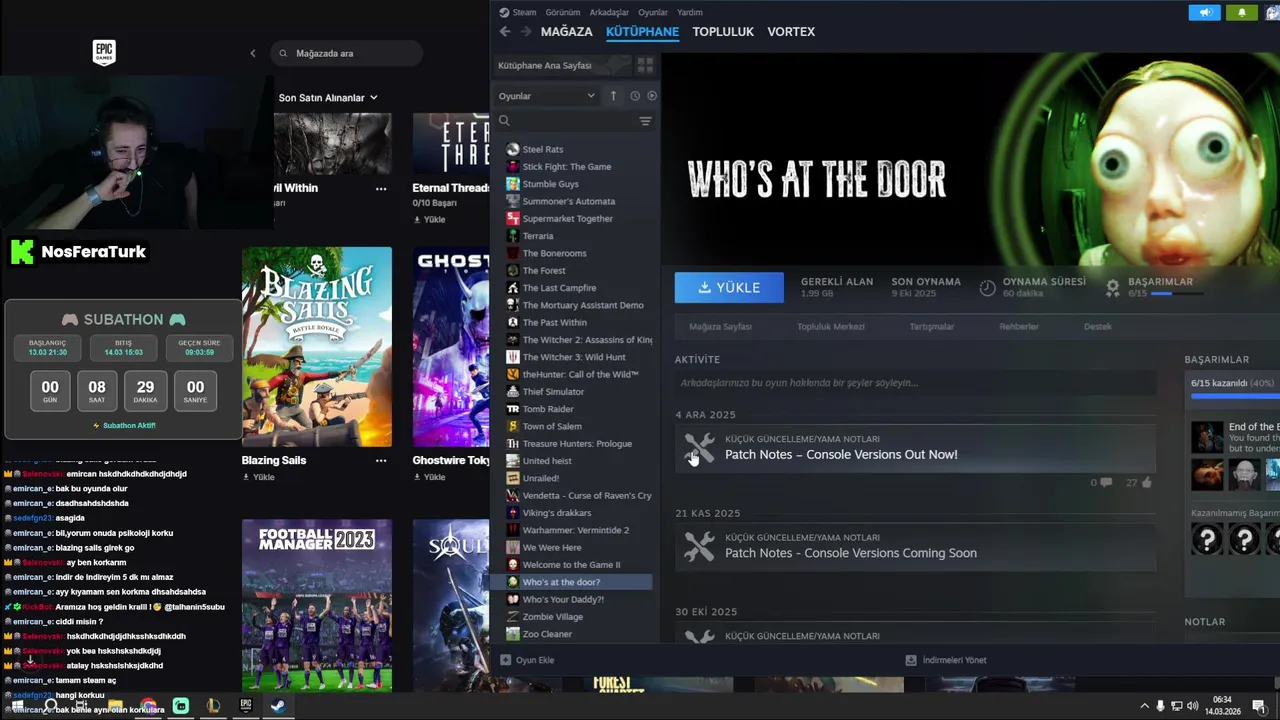Open Mağaza Sayfası link
Screen dimensions: 1280x720
[x=720, y=326]
